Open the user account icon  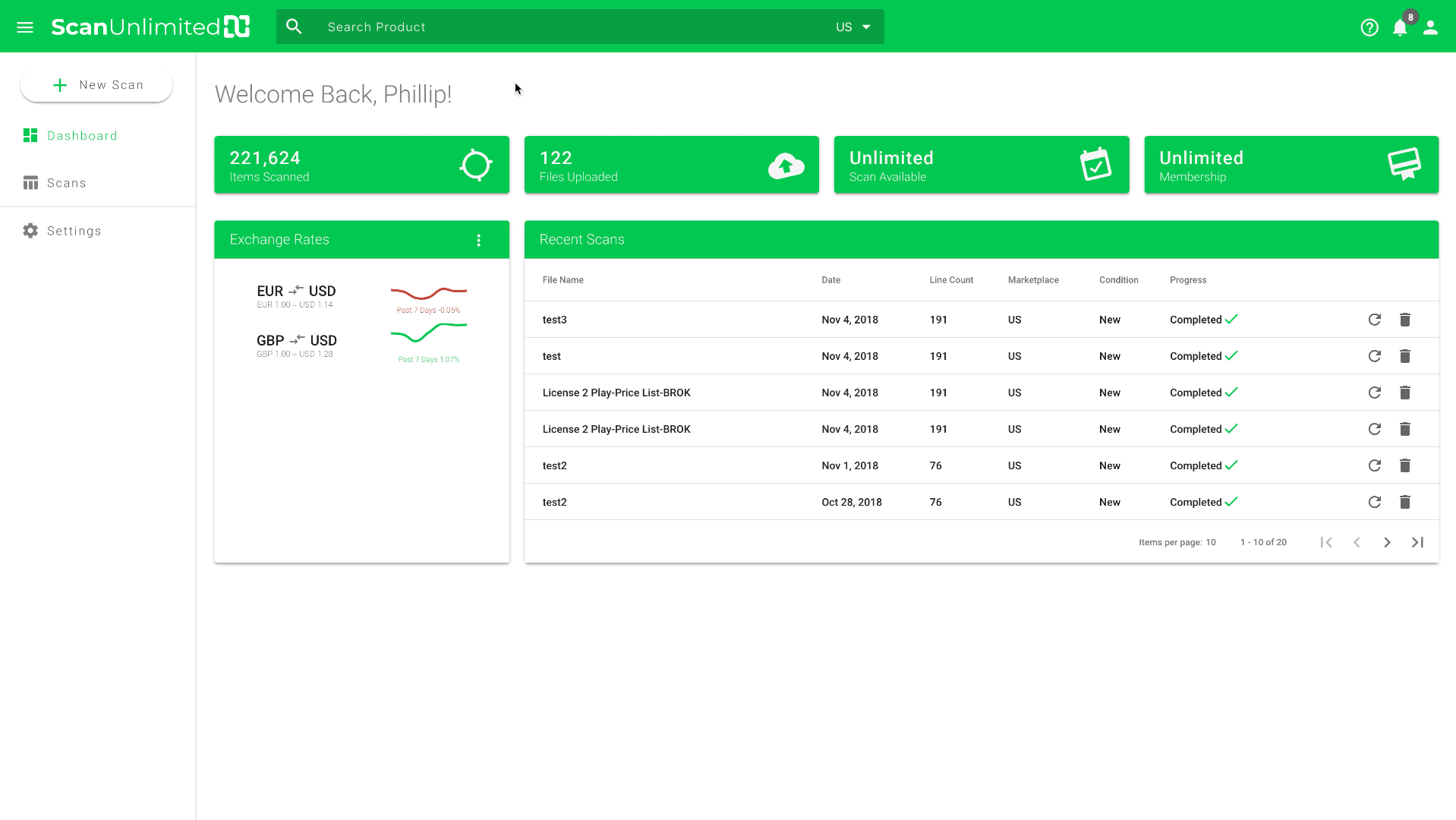(x=1430, y=27)
